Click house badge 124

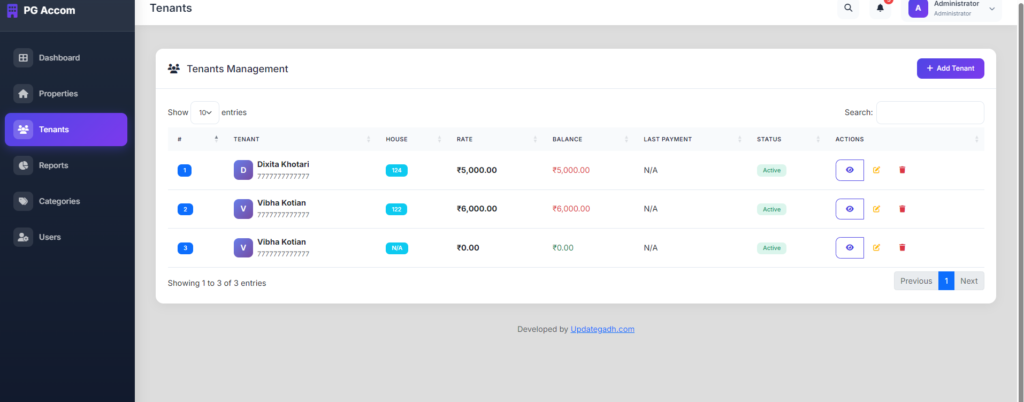[396, 170]
